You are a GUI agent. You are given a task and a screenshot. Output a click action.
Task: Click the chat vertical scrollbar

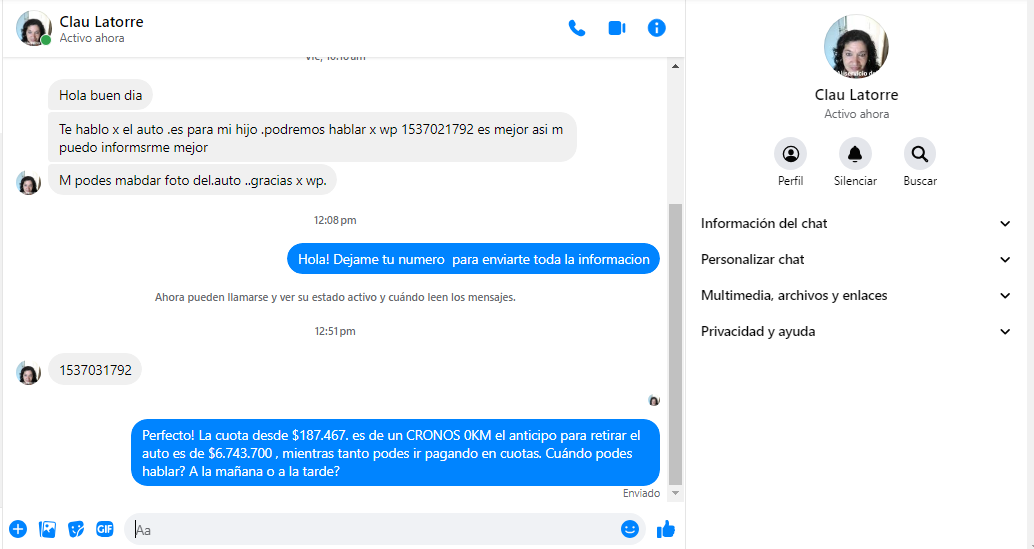[675, 340]
